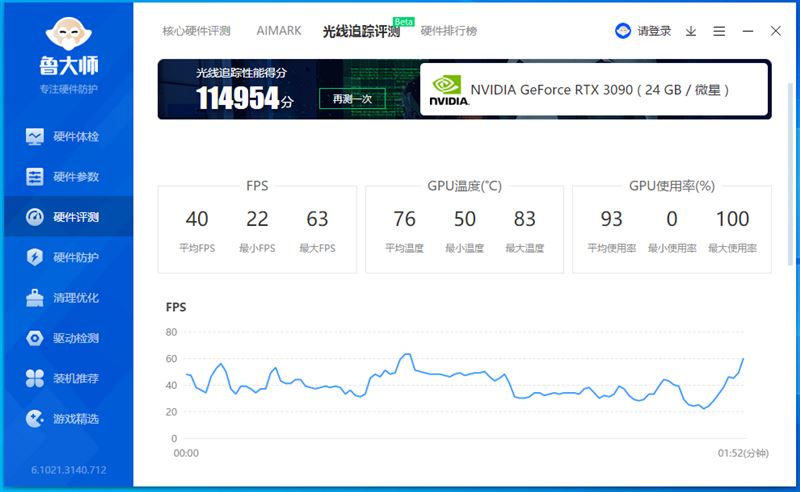The width and height of the screenshot is (800, 492).
Task: Close the 鲁大师 window
Action: [x=776, y=31]
